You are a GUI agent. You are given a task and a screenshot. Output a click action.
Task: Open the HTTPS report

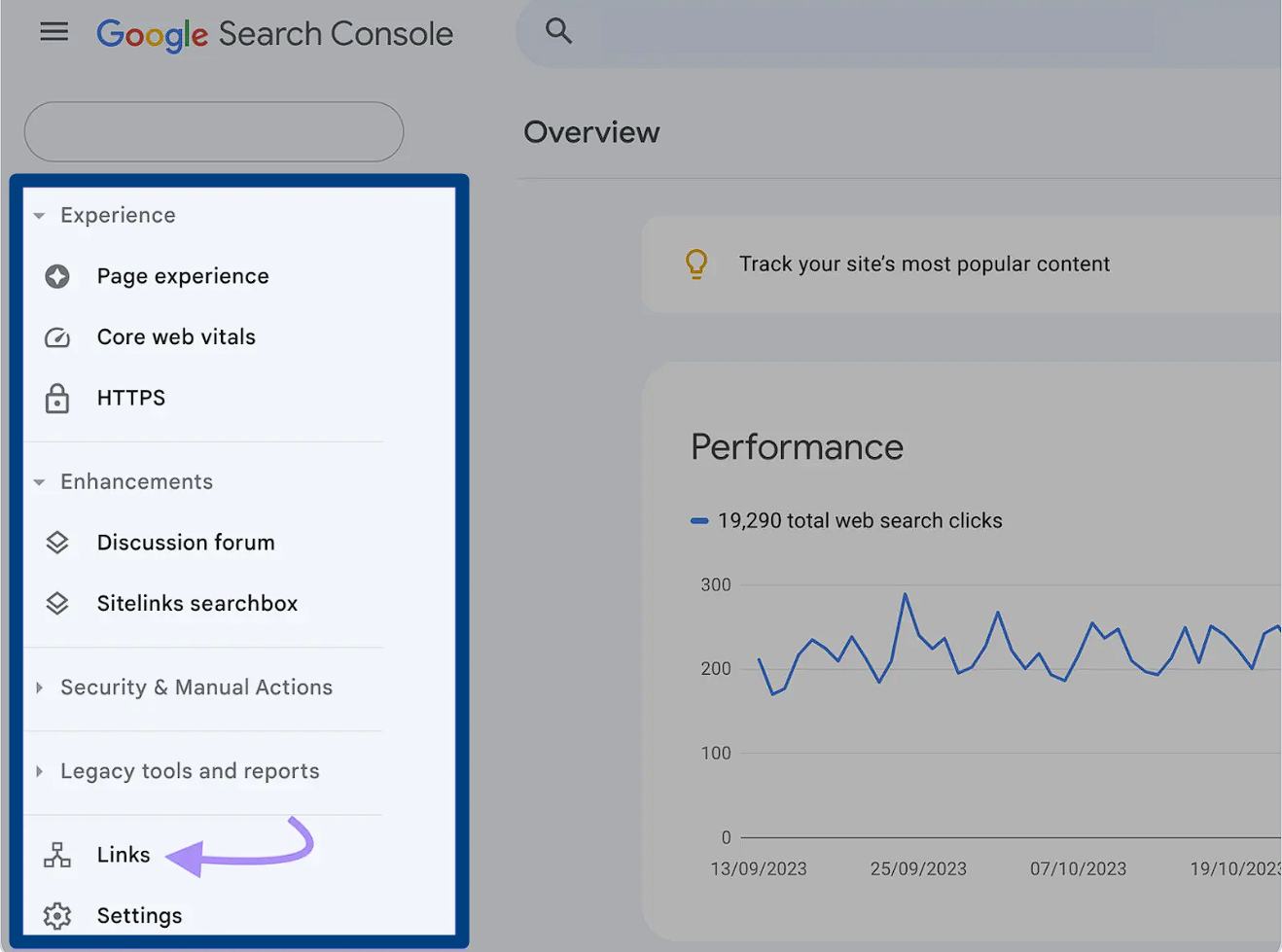(131, 398)
